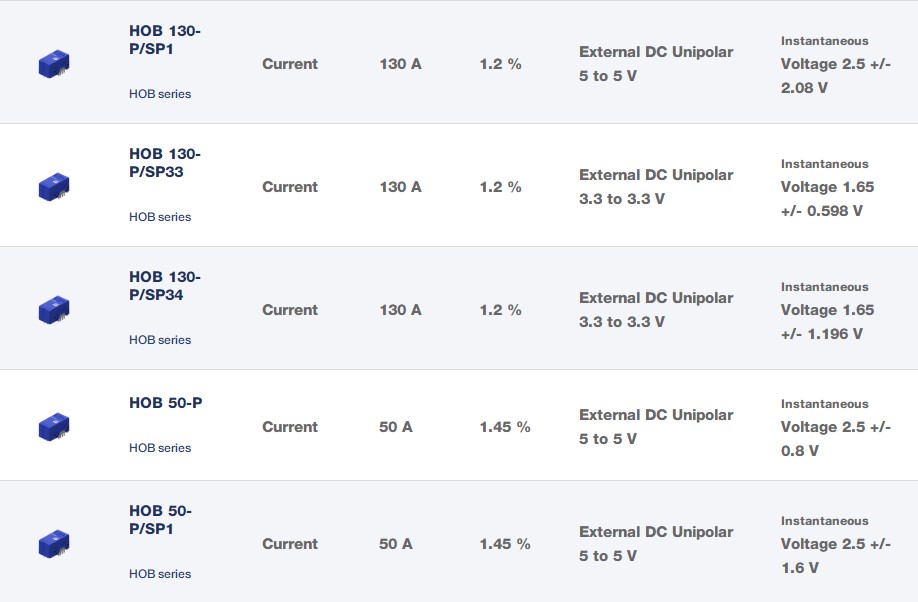Click the HOB 130-P/SP1 sensor thumbnail

pyautogui.click(x=54, y=64)
